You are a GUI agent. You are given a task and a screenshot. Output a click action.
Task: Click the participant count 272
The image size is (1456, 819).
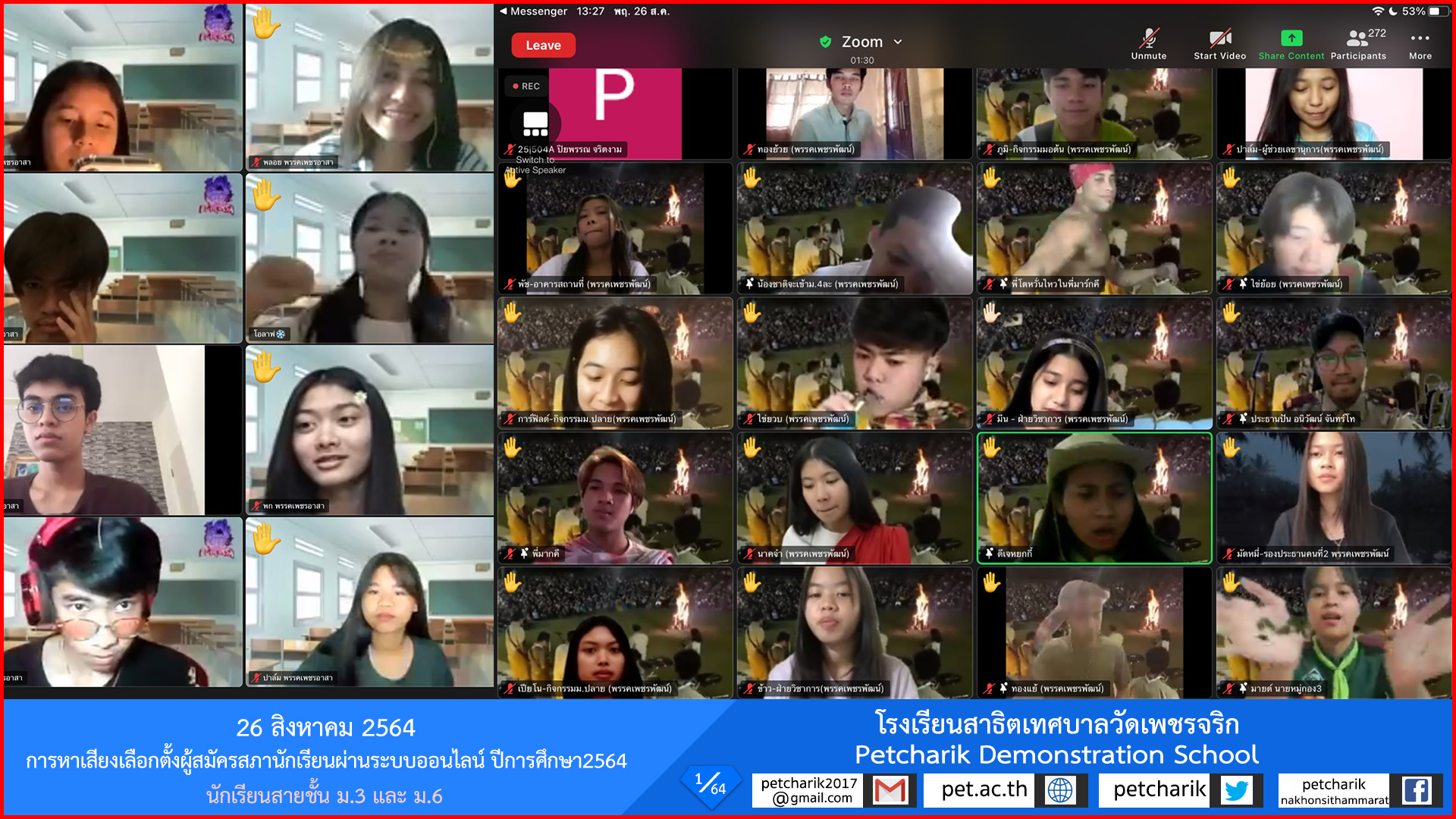click(1377, 33)
